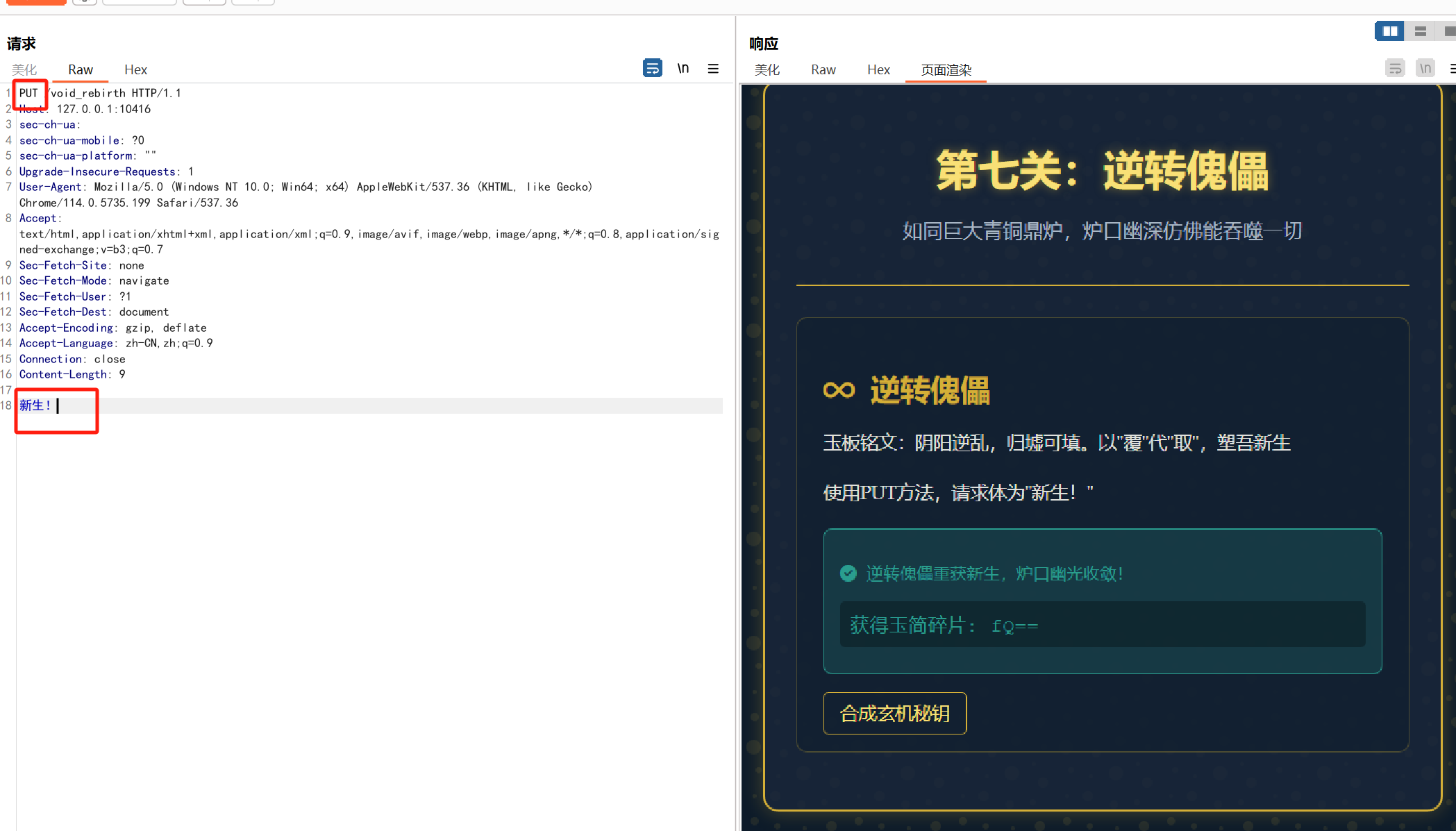1456x831 pixels.
Task: Toggle word wrap in request editor
Action: (x=652, y=68)
